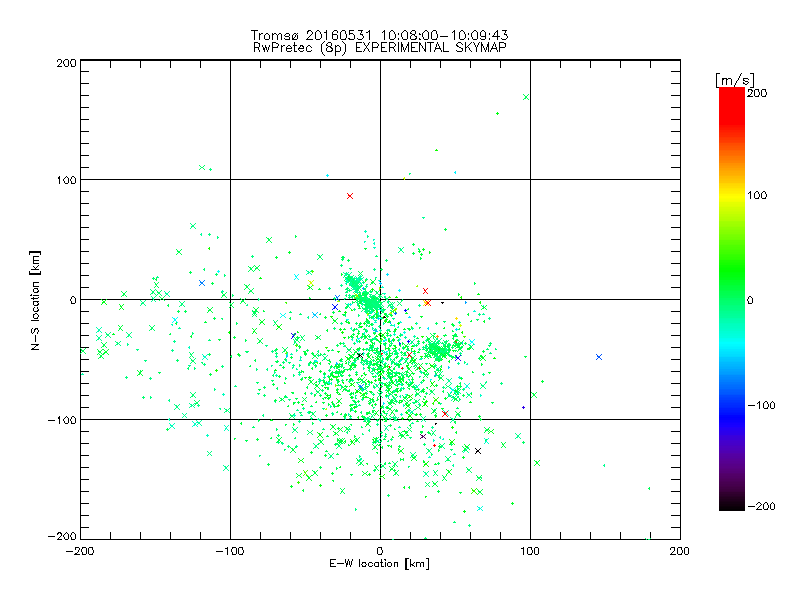Click the colorbar tick label '-200'
The height and width of the screenshot is (600, 800).
[x=761, y=506]
